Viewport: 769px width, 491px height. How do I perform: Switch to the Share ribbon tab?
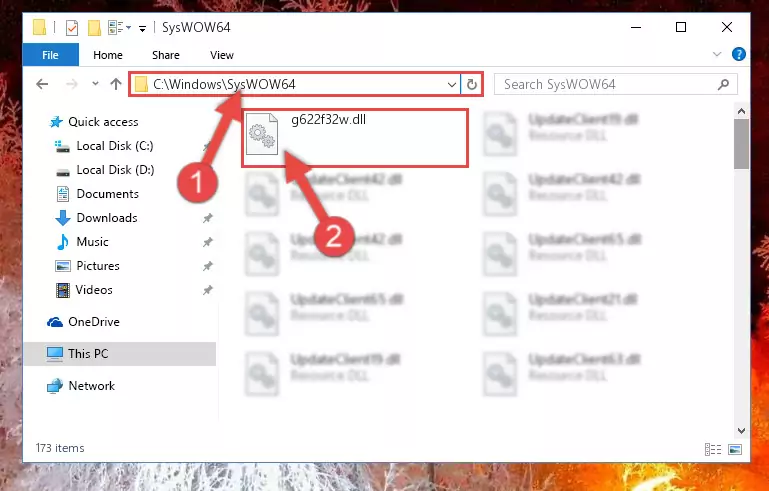click(166, 55)
